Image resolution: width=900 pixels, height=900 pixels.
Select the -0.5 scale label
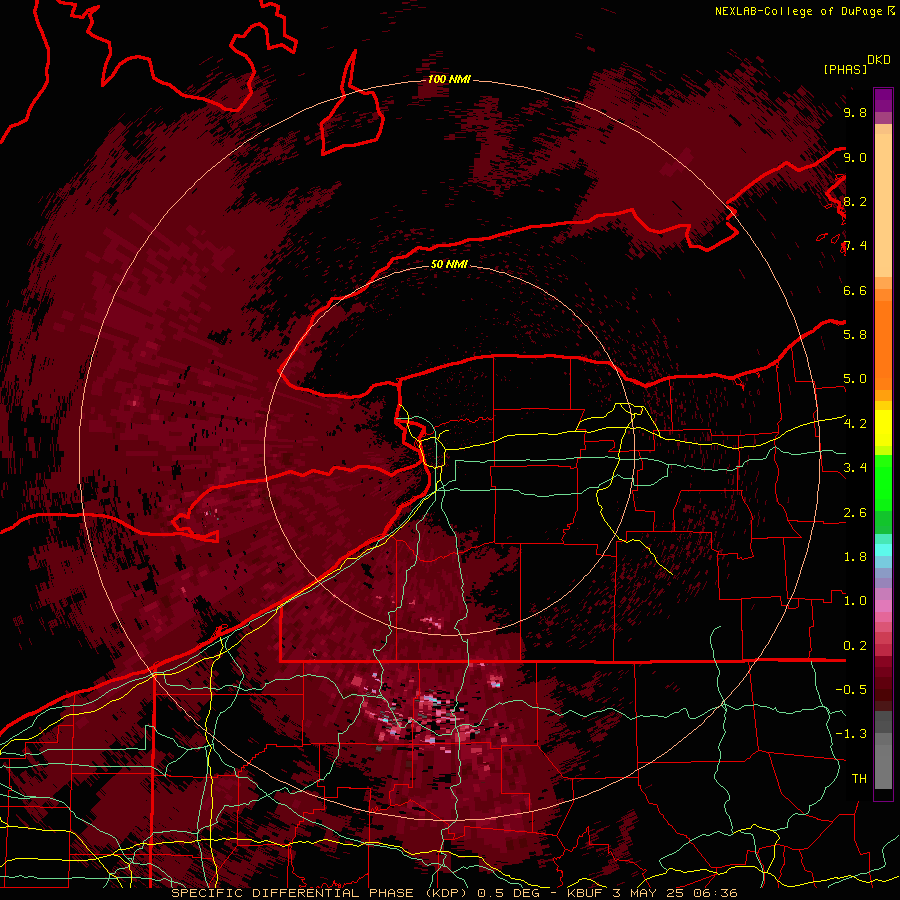[x=851, y=689]
